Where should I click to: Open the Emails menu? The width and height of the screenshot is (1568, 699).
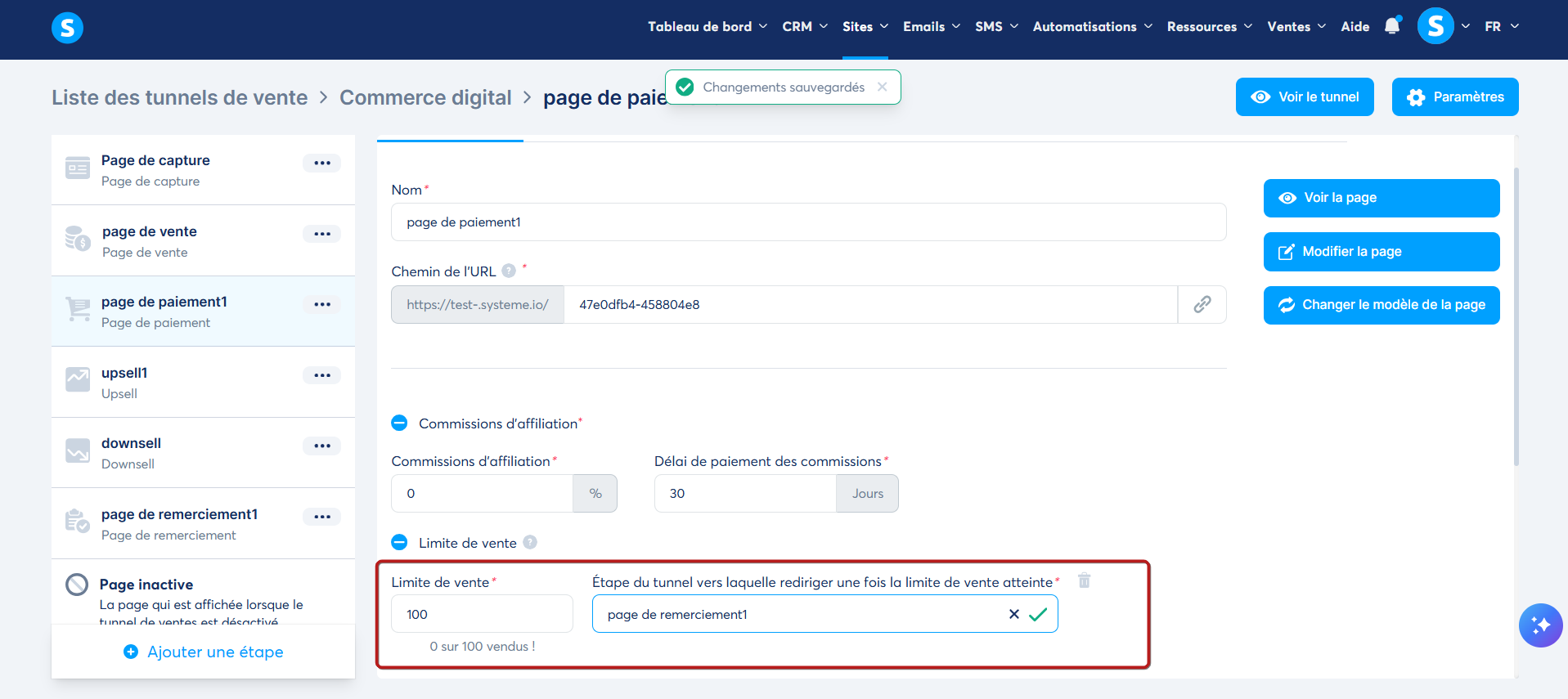[932, 26]
